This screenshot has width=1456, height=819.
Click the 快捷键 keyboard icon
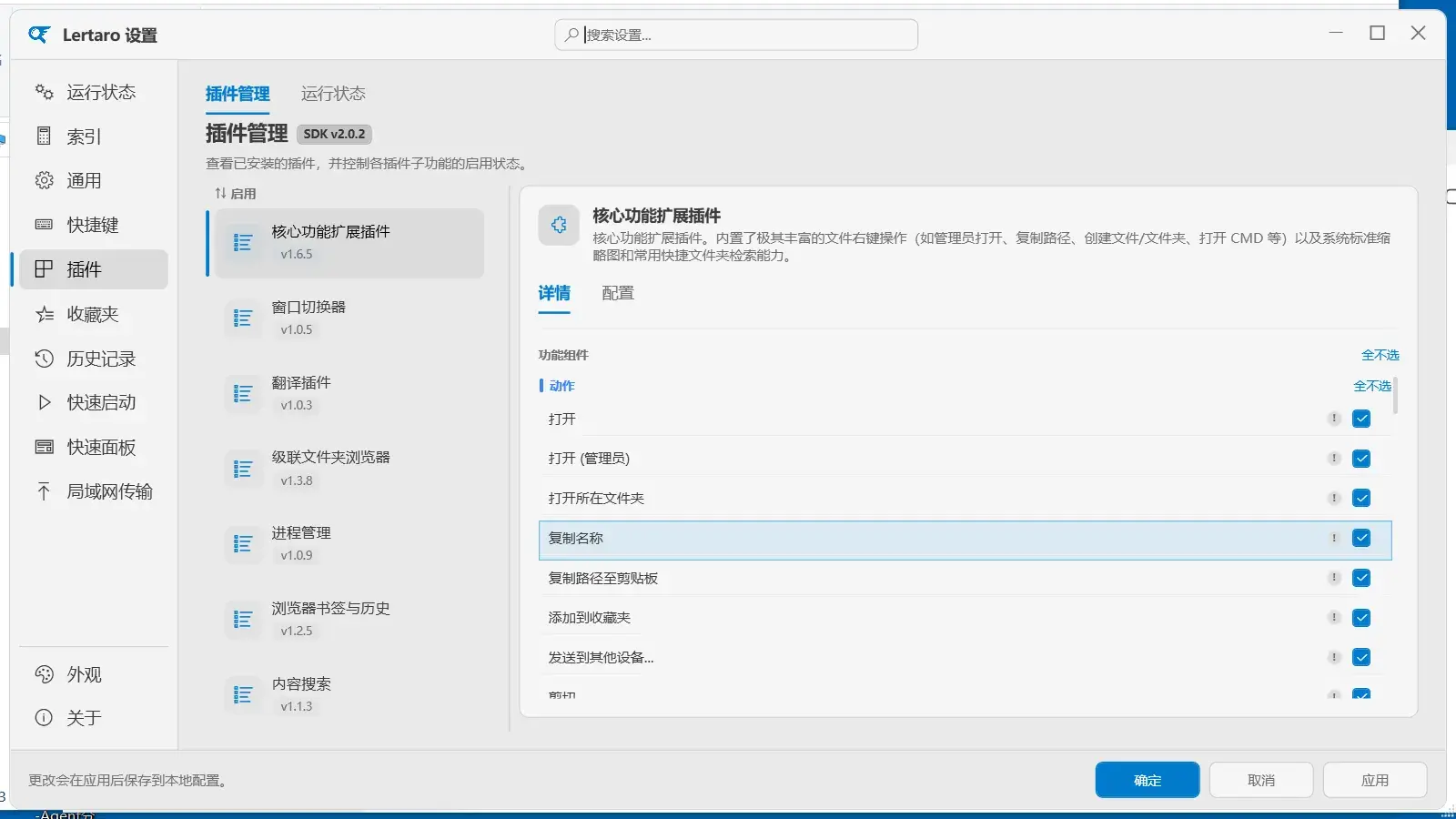pyautogui.click(x=44, y=225)
